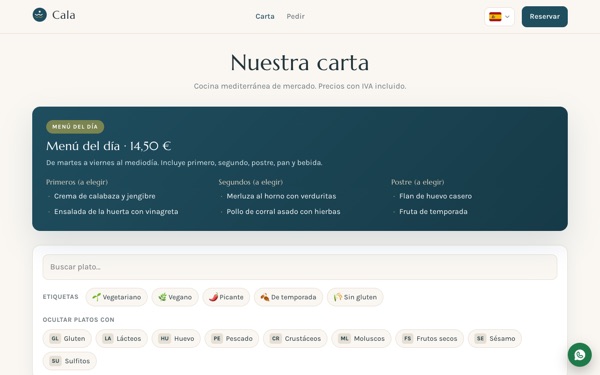Click the PE pescado allergen badge
The image size is (600, 375).
pyautogui.click(x=217, y=338)
